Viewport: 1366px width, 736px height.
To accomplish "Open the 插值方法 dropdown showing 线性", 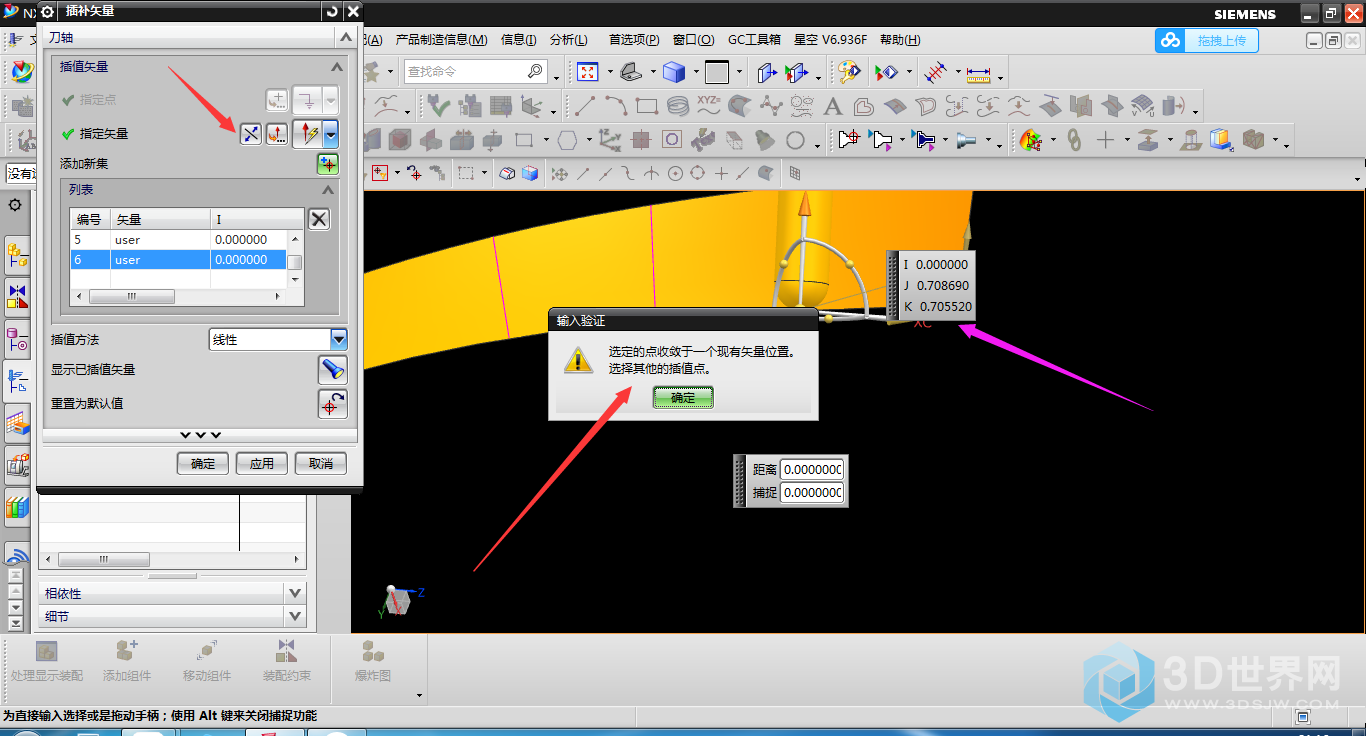I will point(339,340).
